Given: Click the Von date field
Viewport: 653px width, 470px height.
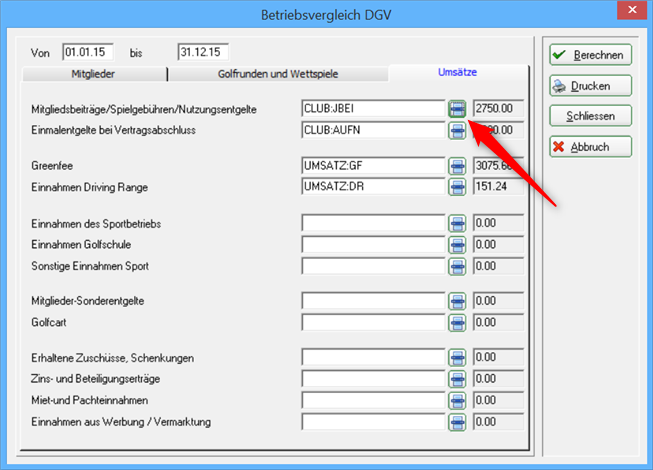Looking at the screenshot, I should (x=89, y=51).
